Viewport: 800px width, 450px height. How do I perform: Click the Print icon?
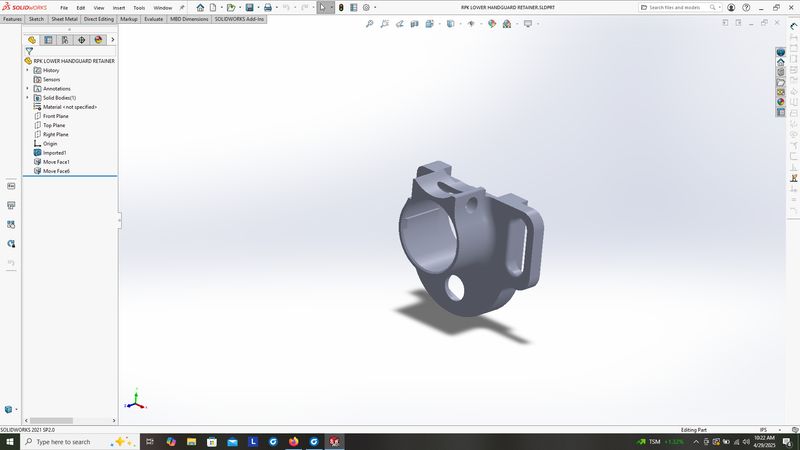[x=267, y=7]
